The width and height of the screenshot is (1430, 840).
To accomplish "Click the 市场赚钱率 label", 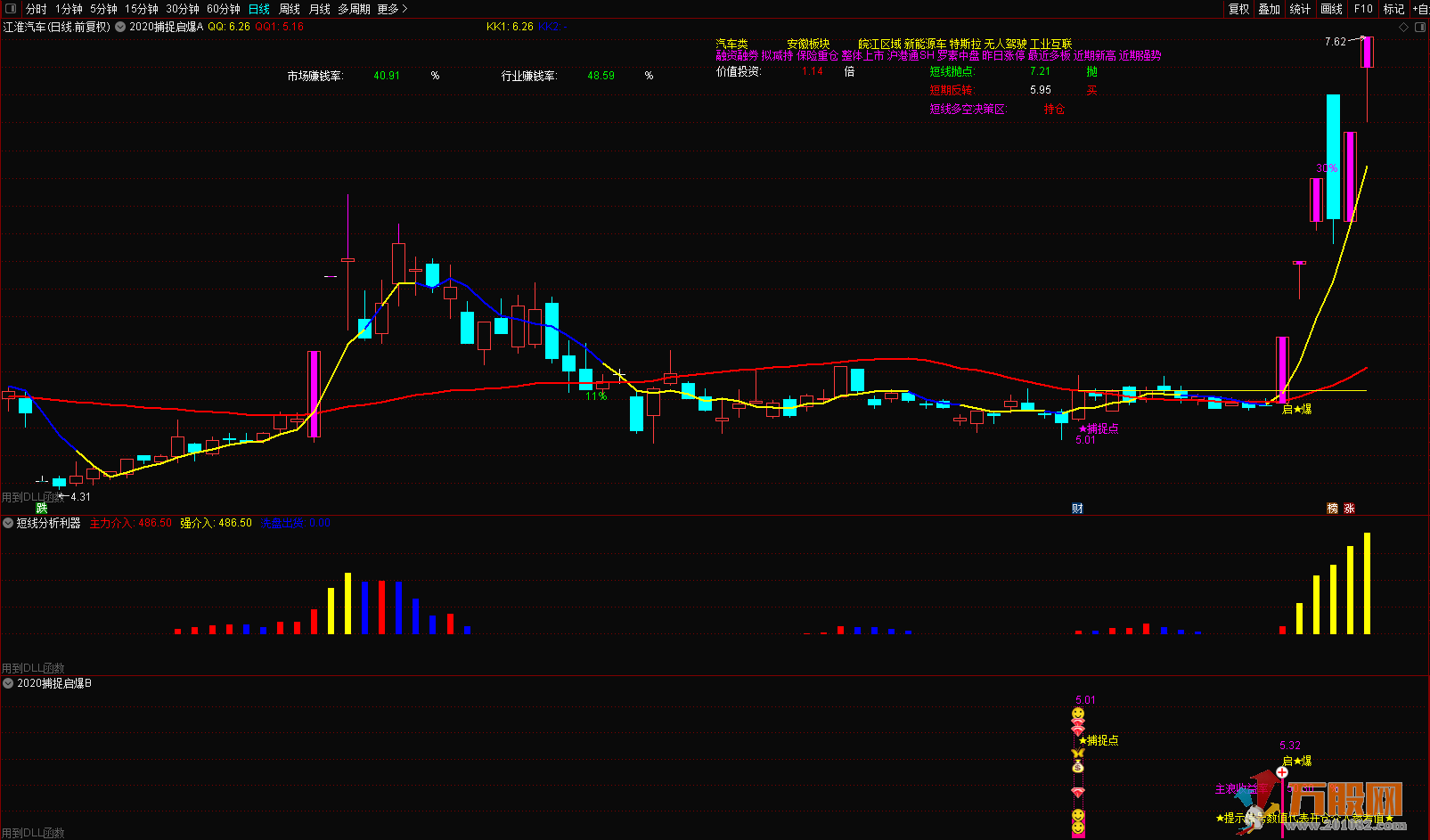I will pos(315,76).
